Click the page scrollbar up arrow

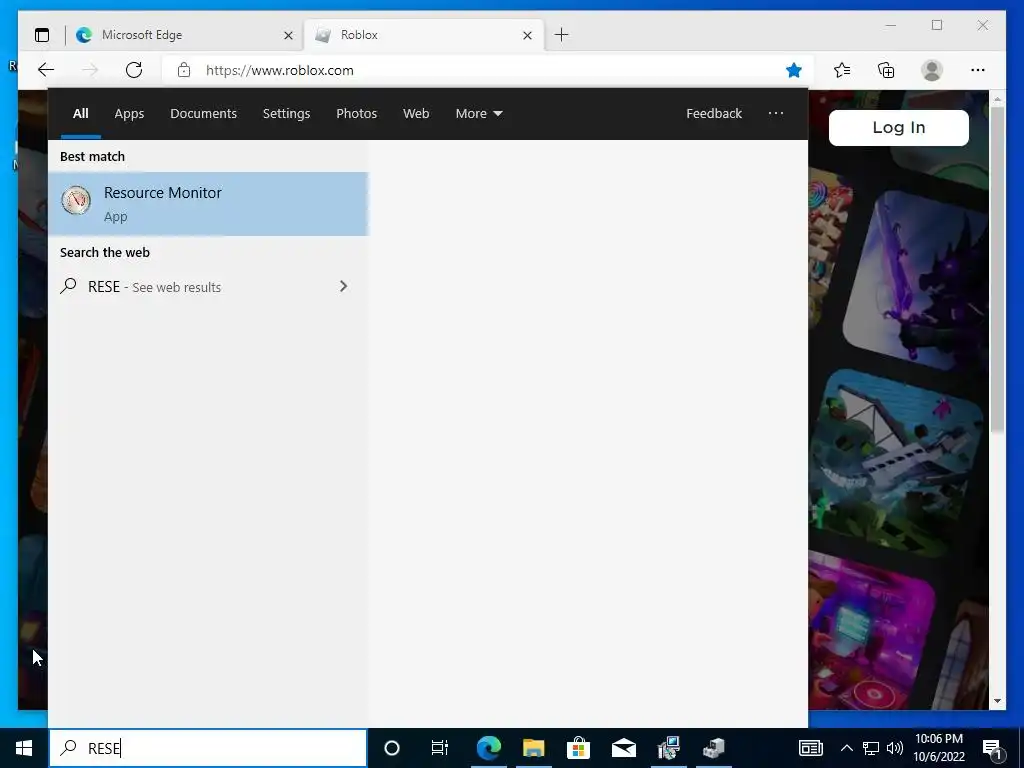[x=997, y=99]
